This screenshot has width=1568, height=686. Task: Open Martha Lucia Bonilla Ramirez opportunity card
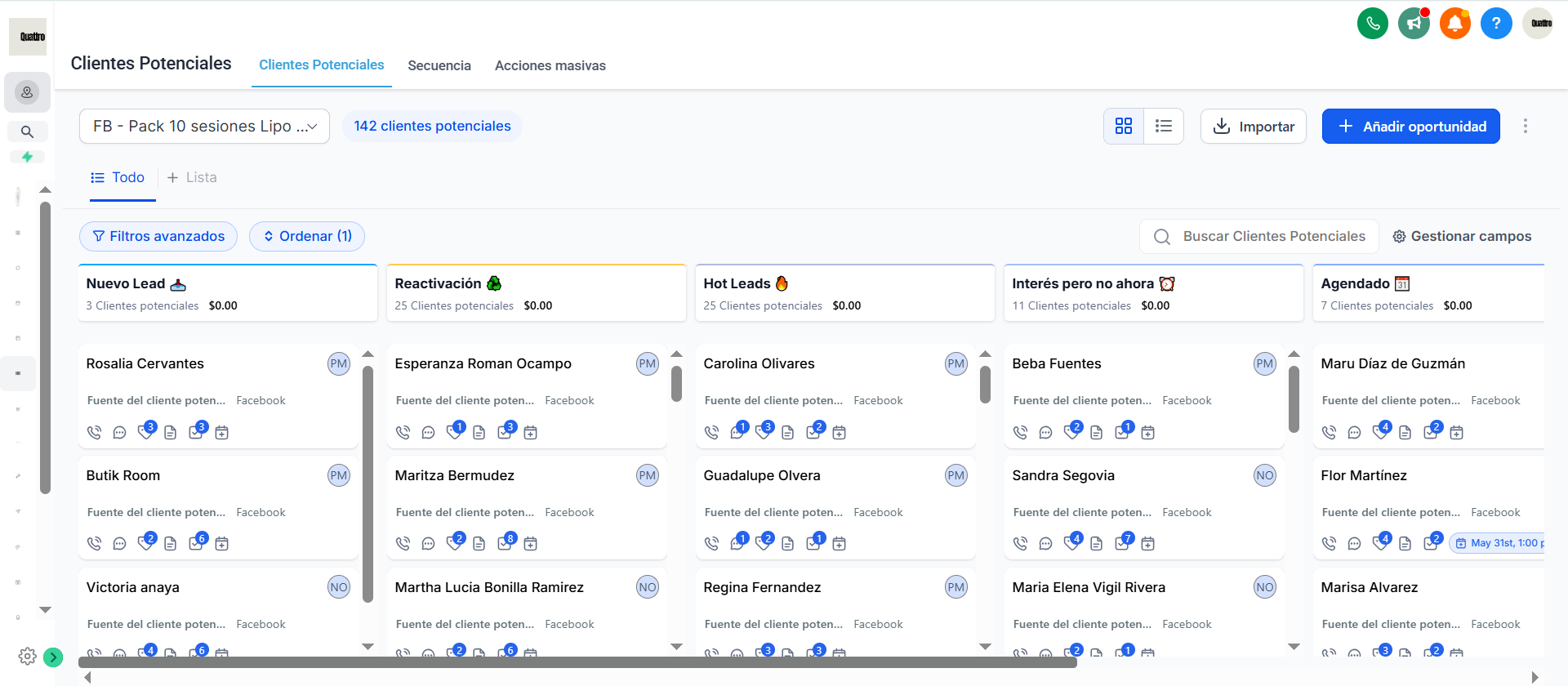point(527,612)
